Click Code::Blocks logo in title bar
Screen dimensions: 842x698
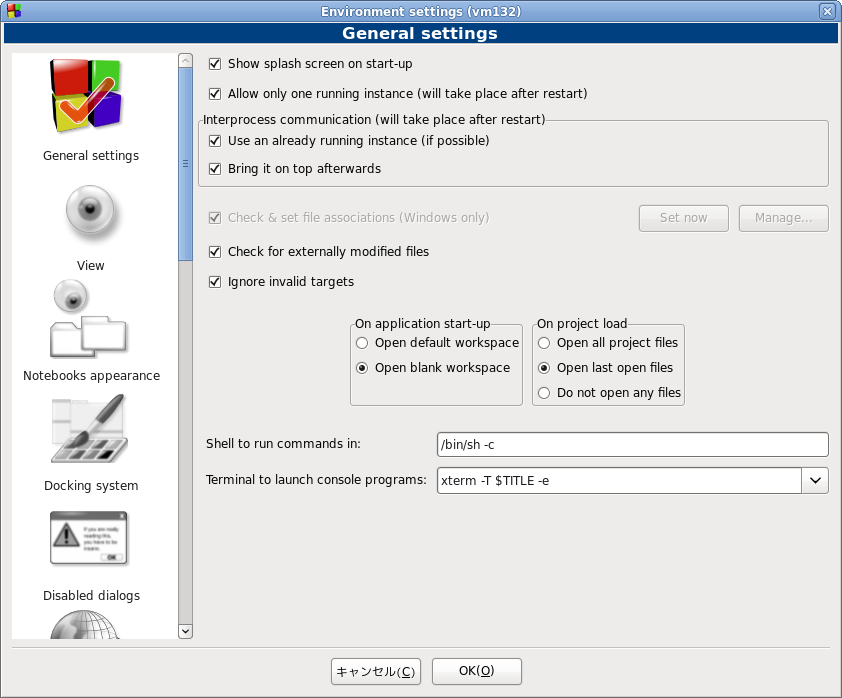point(14,11)
